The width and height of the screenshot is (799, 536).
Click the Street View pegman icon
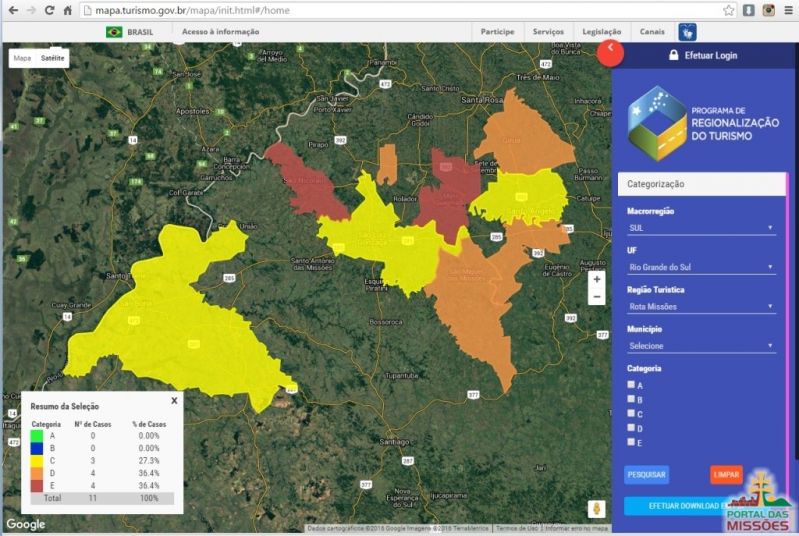(x=597, y=509)
